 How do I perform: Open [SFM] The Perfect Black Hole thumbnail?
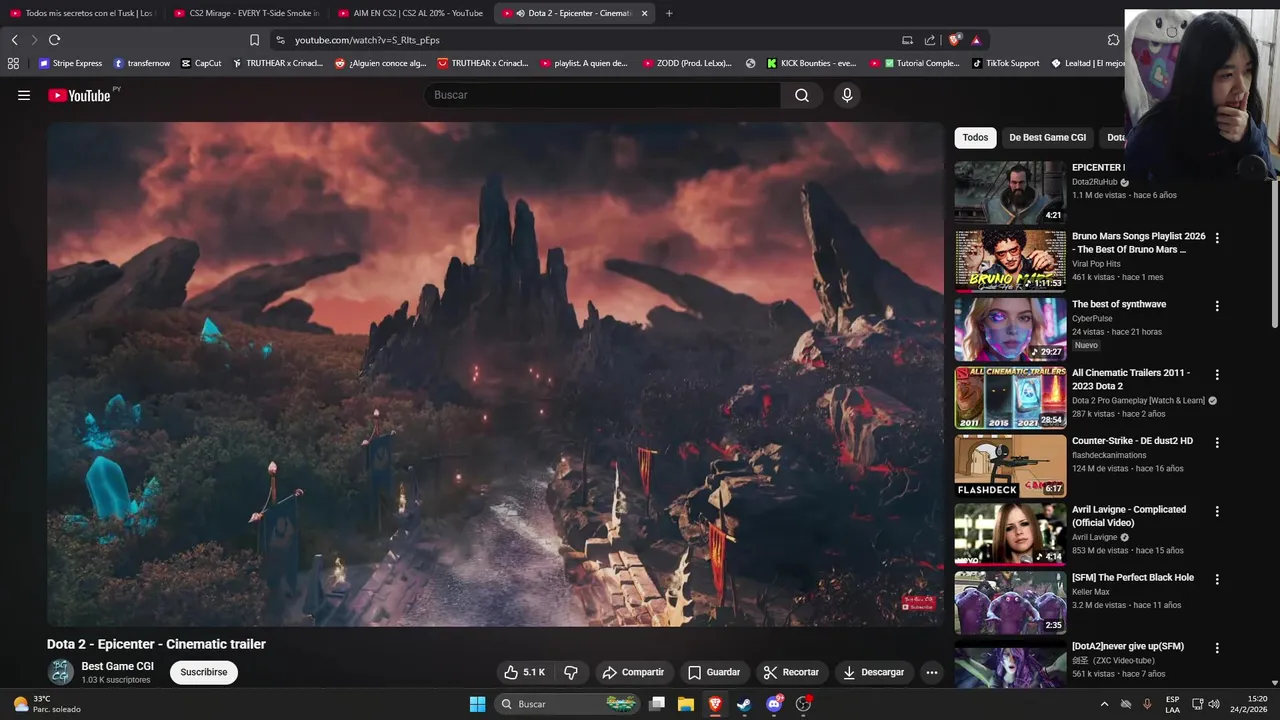pos(1010,602)
